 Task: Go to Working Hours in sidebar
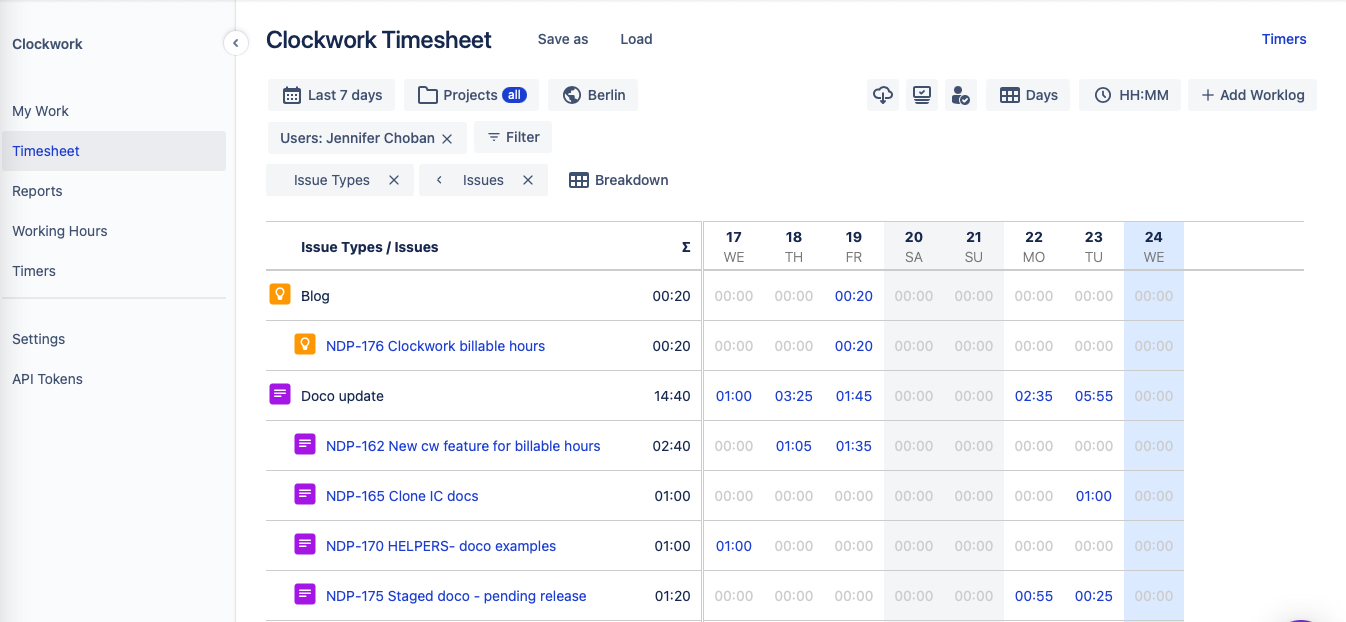click(x=59, y=231)
